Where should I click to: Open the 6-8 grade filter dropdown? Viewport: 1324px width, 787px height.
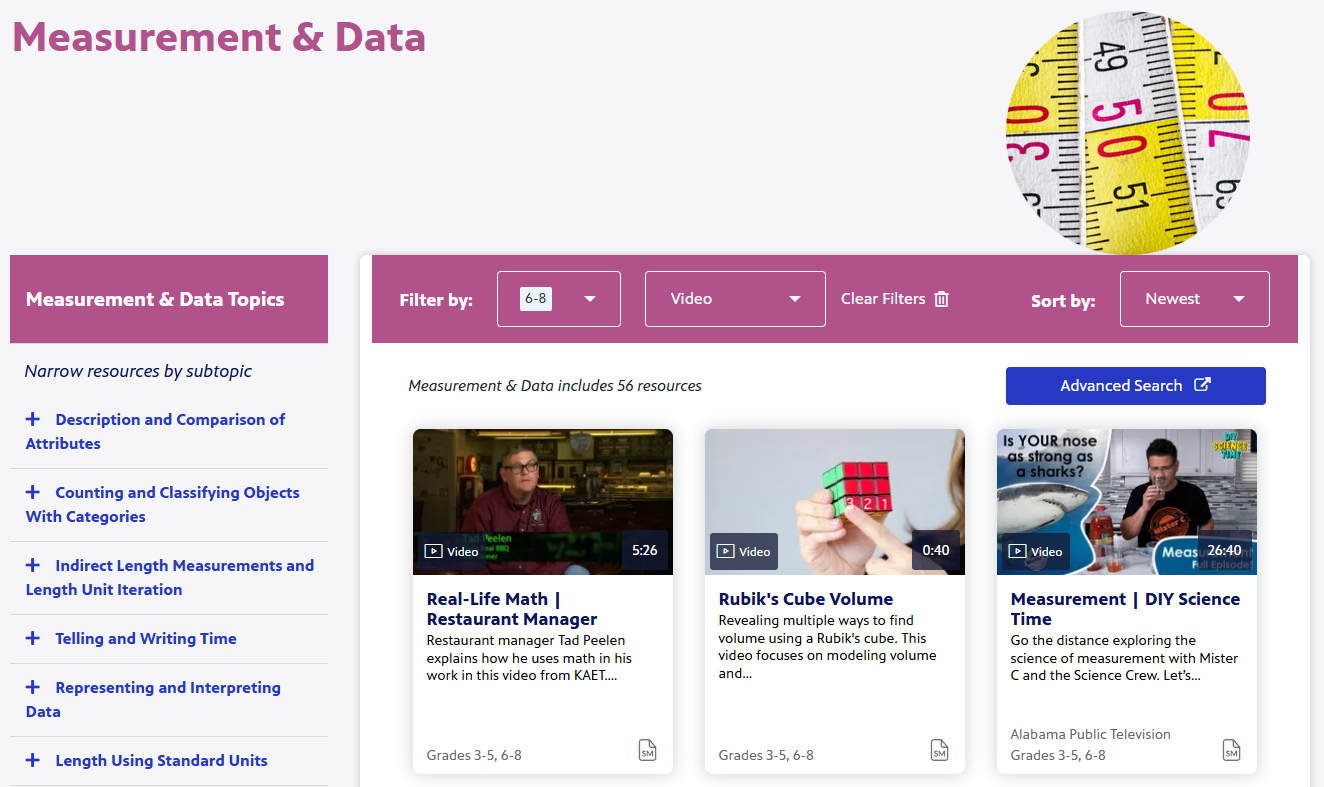coord(559,299)
